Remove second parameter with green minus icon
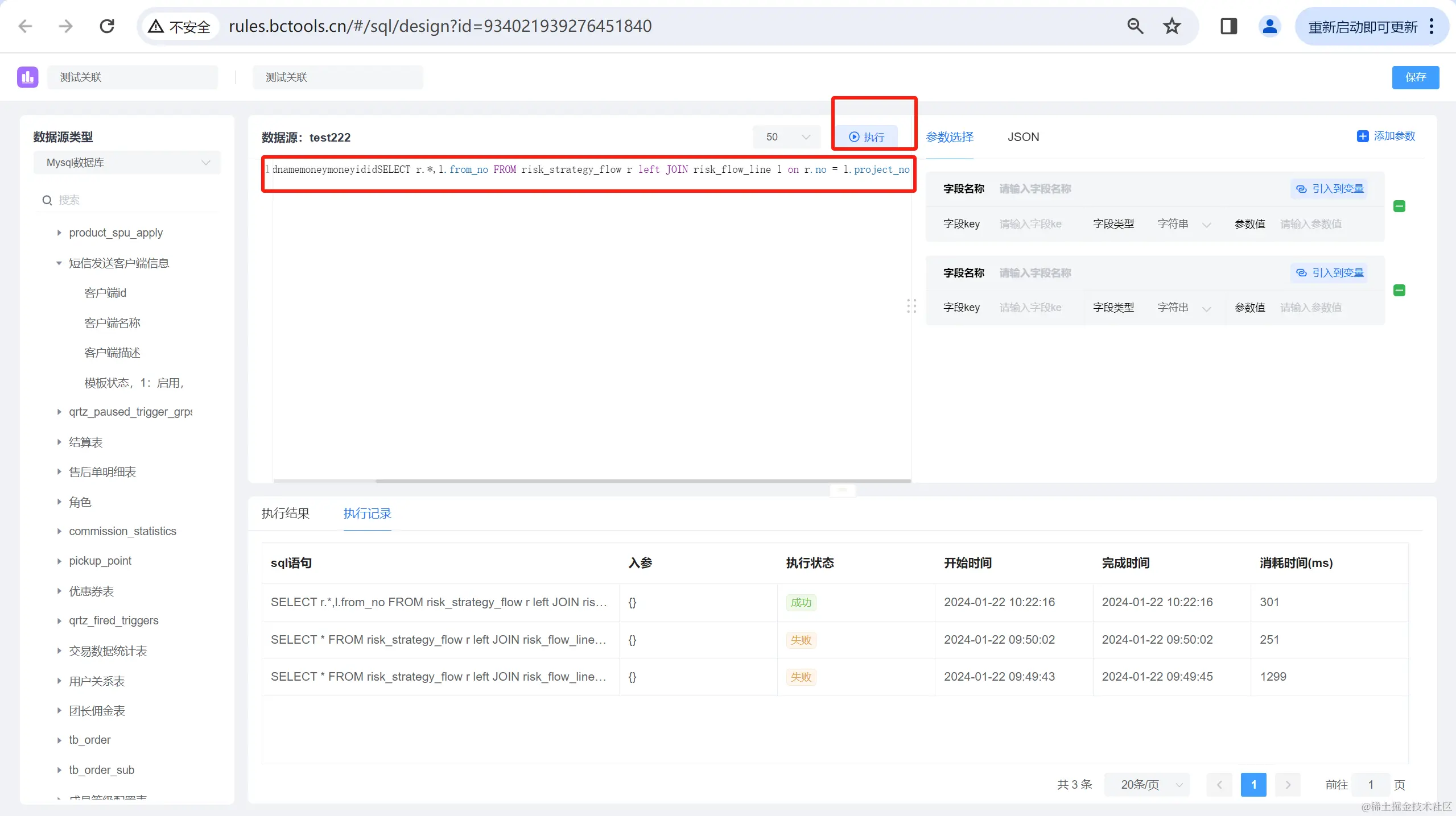1456x816 pixels. 1399,291
